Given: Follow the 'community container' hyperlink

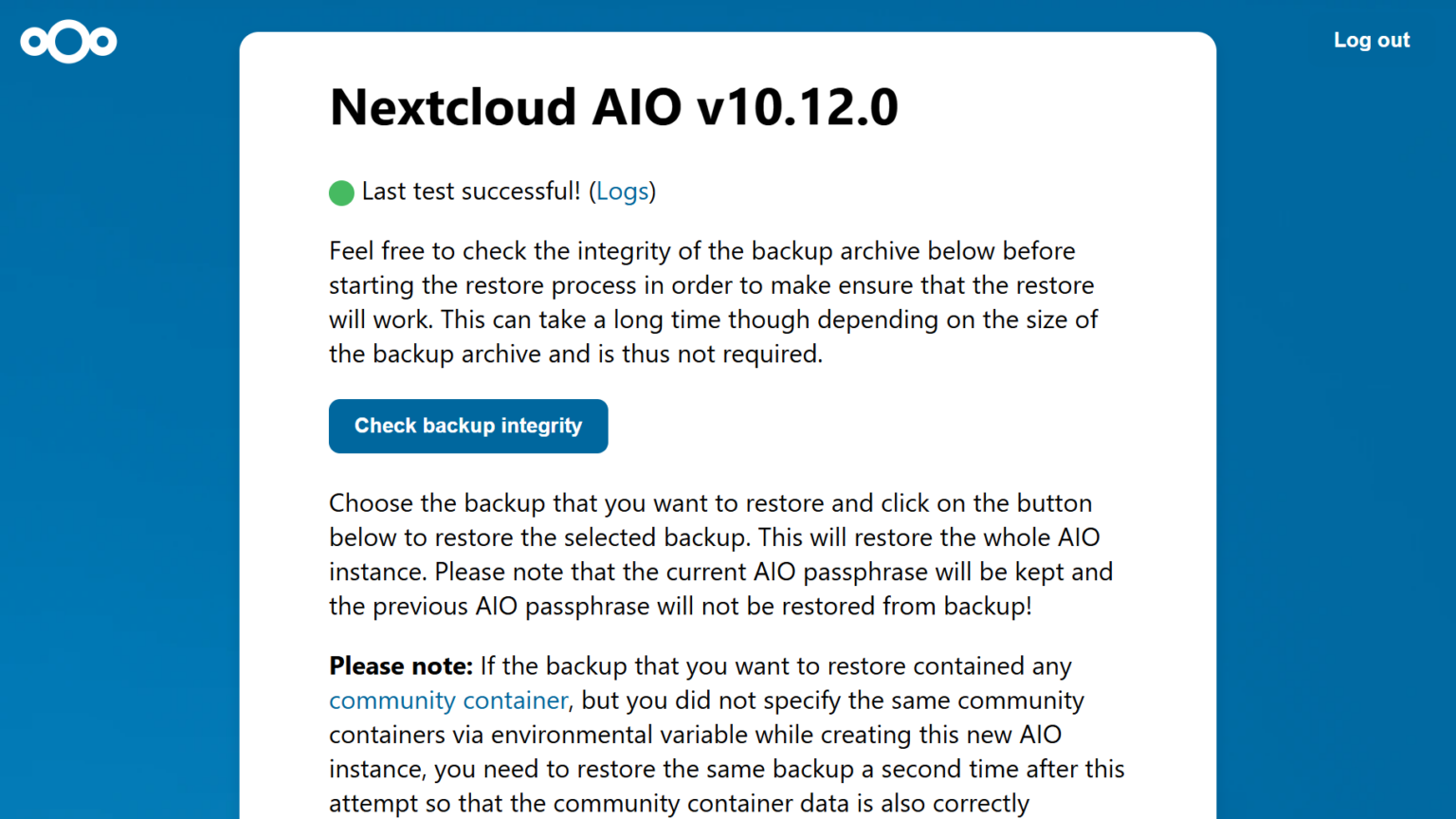Looking at the screenshot, I should pos(448,701).
